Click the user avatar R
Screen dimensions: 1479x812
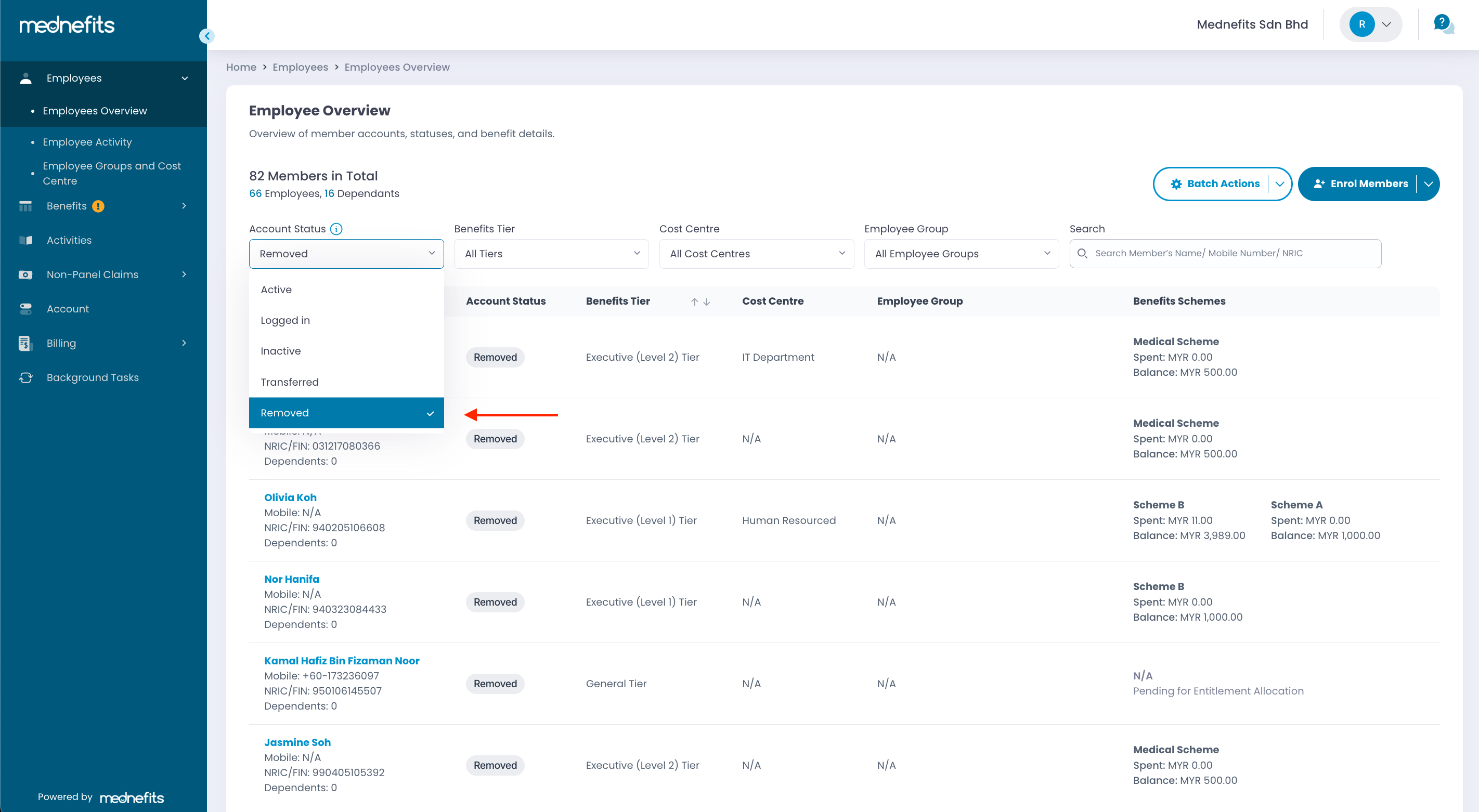click(x=1361, y=24)
